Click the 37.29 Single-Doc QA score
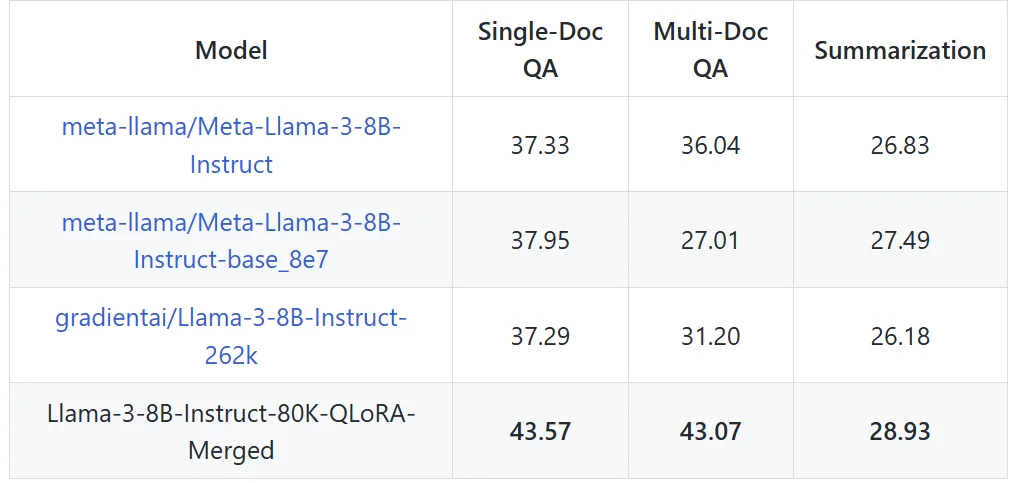Screen dimensions: 1012x483 pyautogui.click(x=540, y=336)
